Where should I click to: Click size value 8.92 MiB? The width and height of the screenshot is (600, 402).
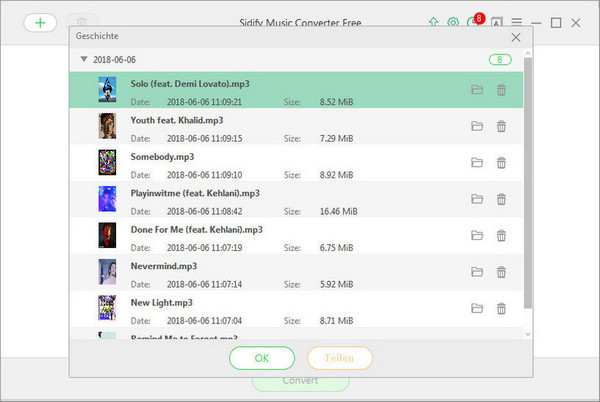336,175
